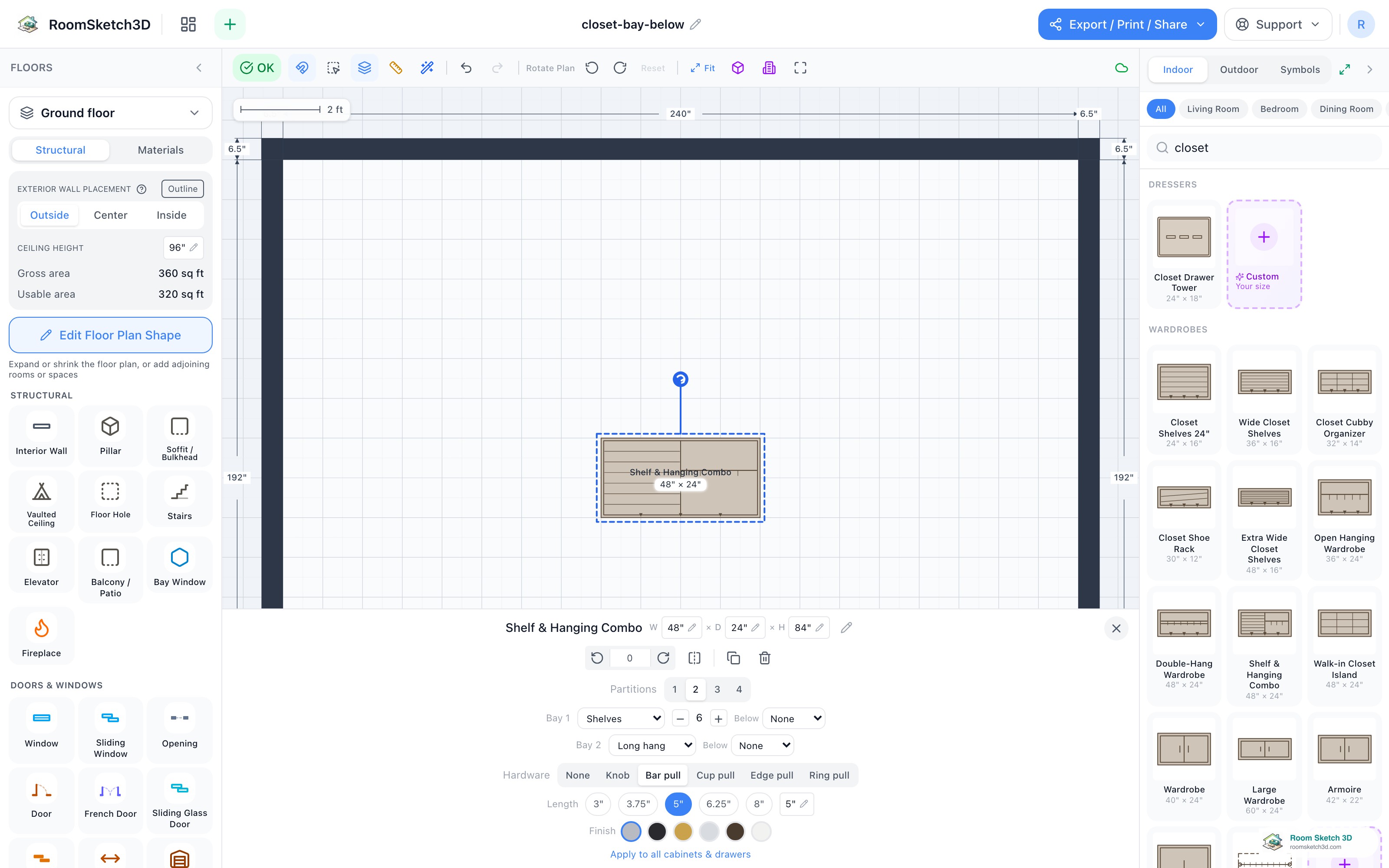Image resolution: width=1389 pixels, height=868 pixels.
Task: Switch to Materials tab
Action: tap(161, 151)
